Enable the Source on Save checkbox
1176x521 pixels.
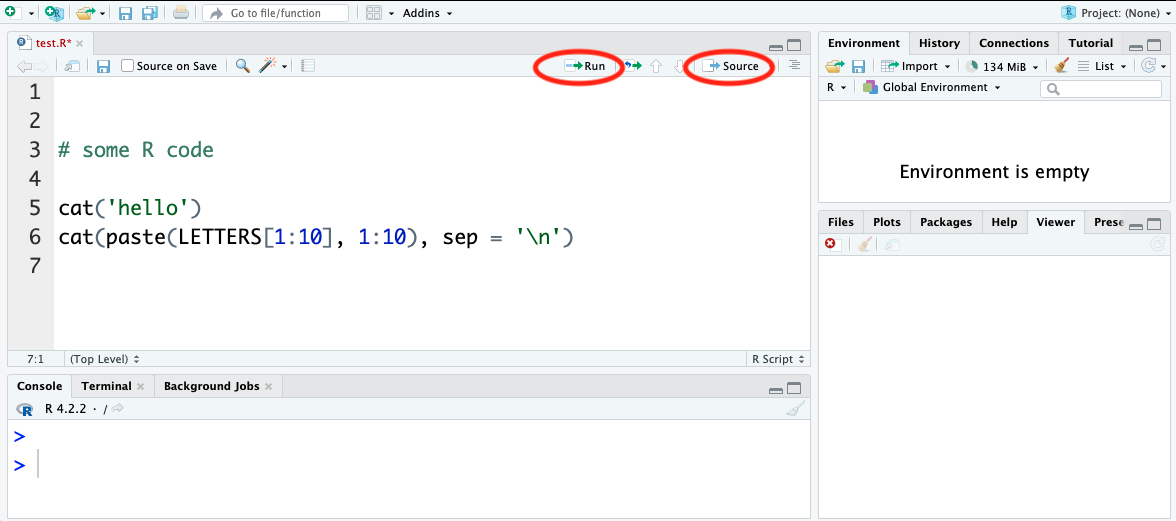pyautogui.click(x=128, y=66)
